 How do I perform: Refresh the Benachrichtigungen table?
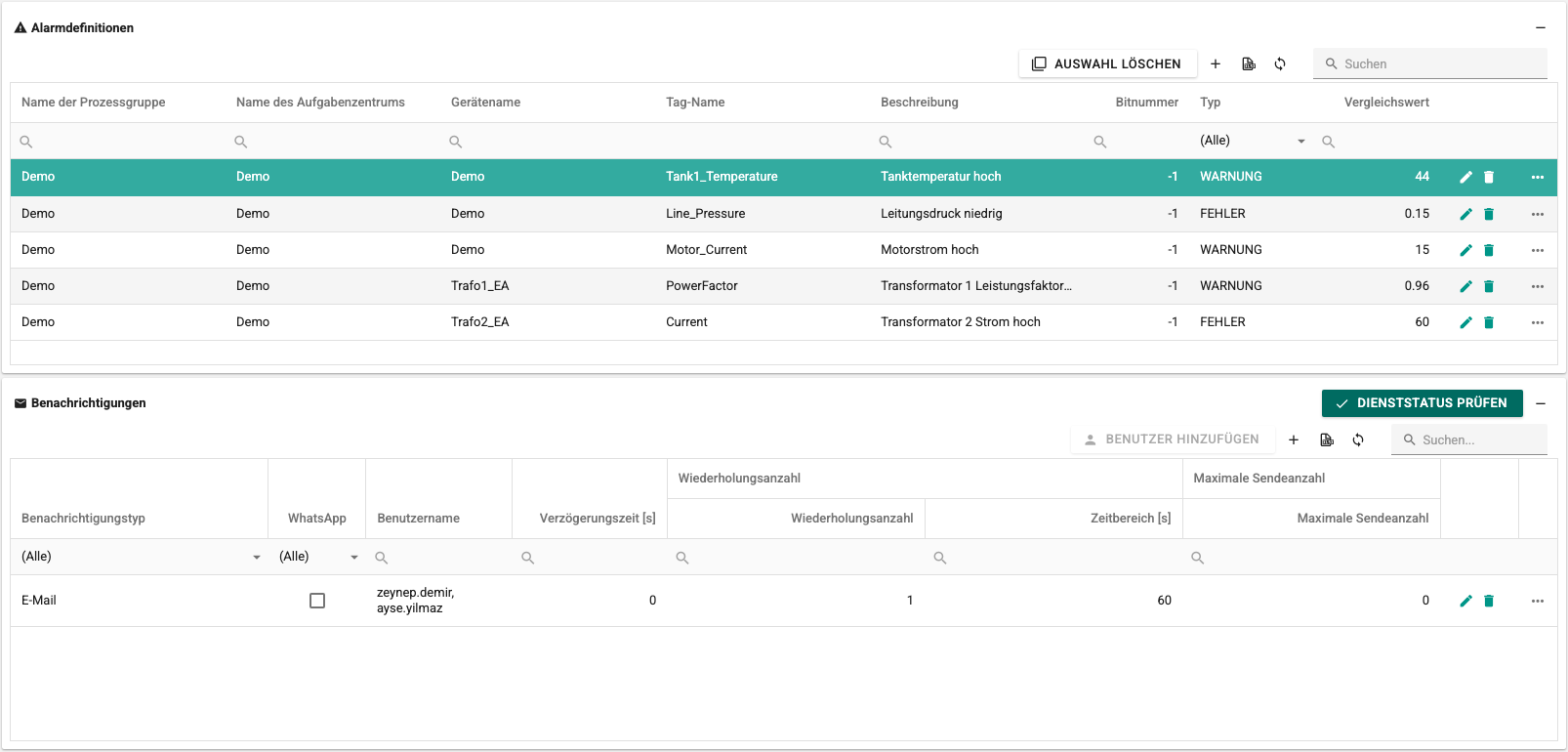pos(1358,439)
